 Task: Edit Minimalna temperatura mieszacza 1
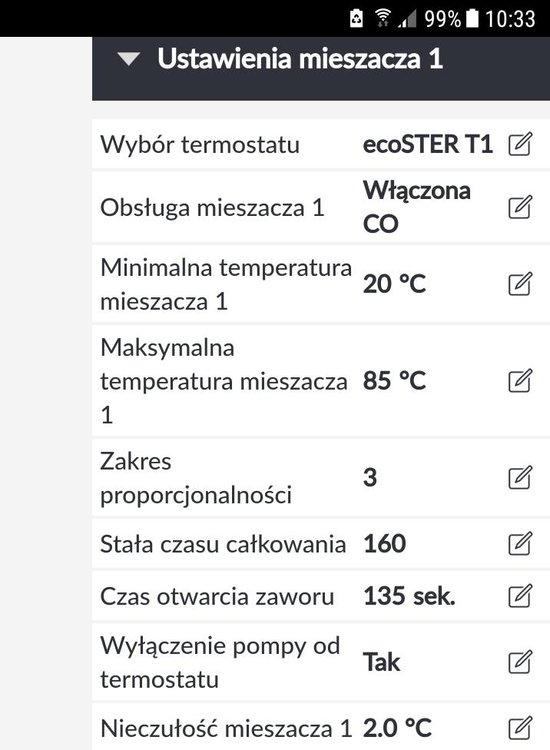click(520, 284)
